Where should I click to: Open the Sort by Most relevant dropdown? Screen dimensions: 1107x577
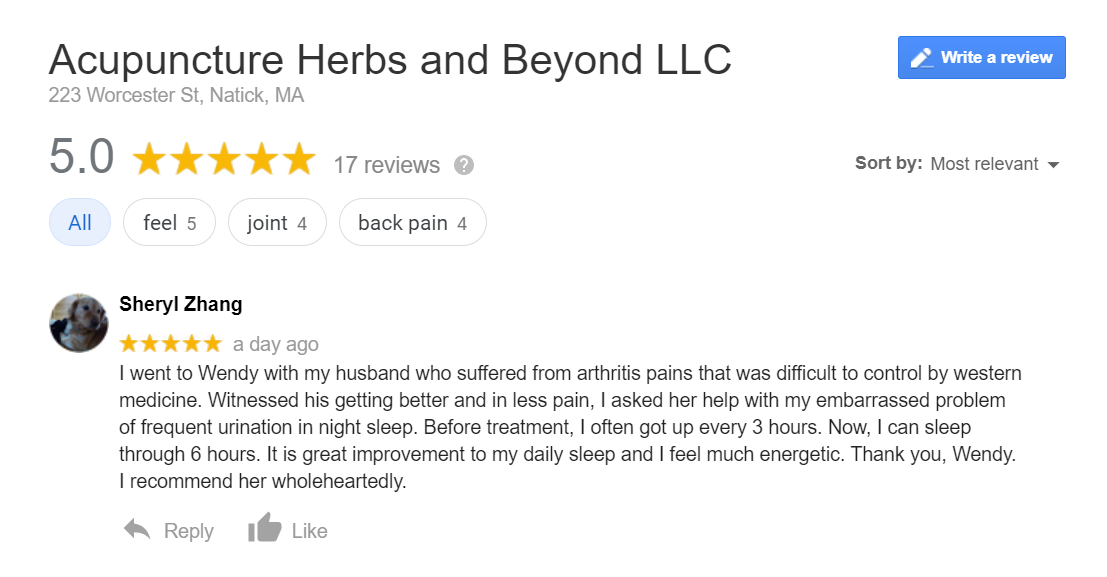tap(984, 164)
